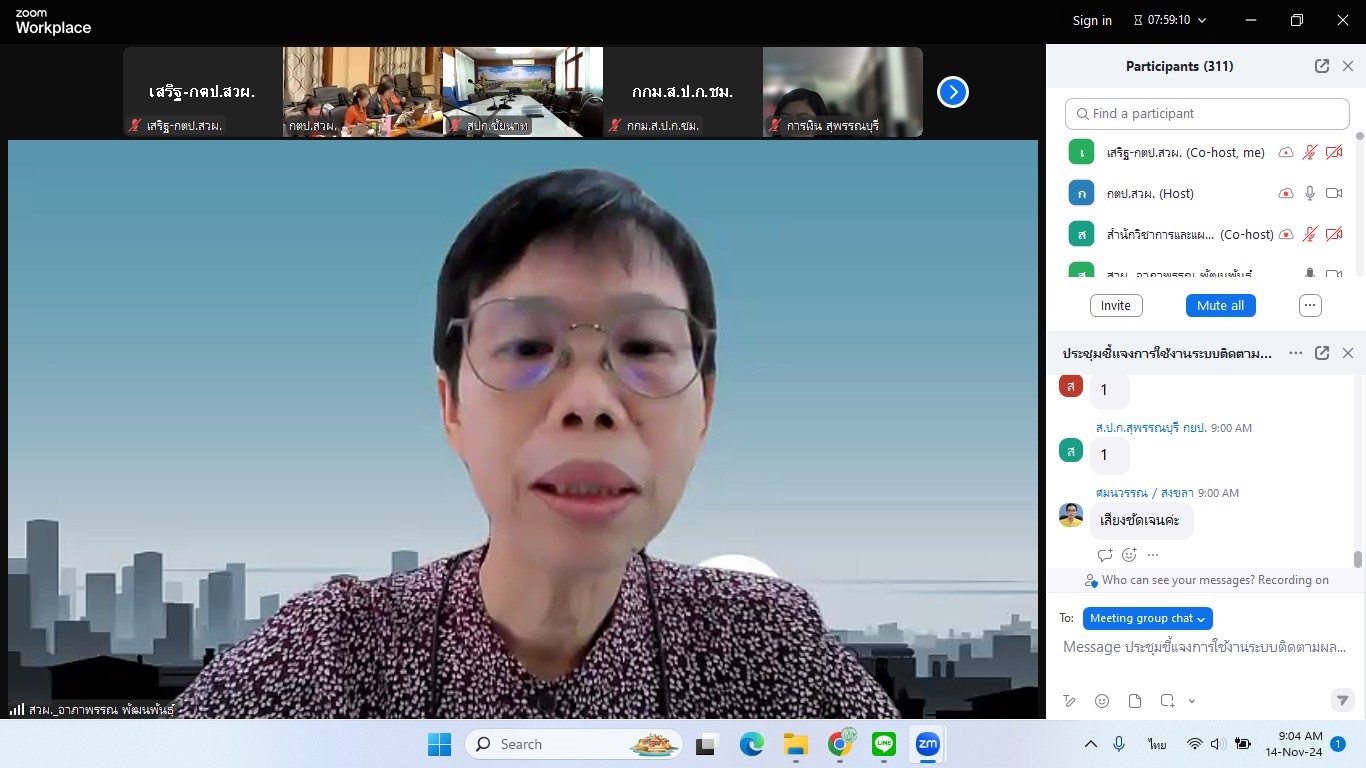Image resolution: width=1366 pixels, height=768 pixels.
Task: Open chat header more options menu
Action: 1296,353
